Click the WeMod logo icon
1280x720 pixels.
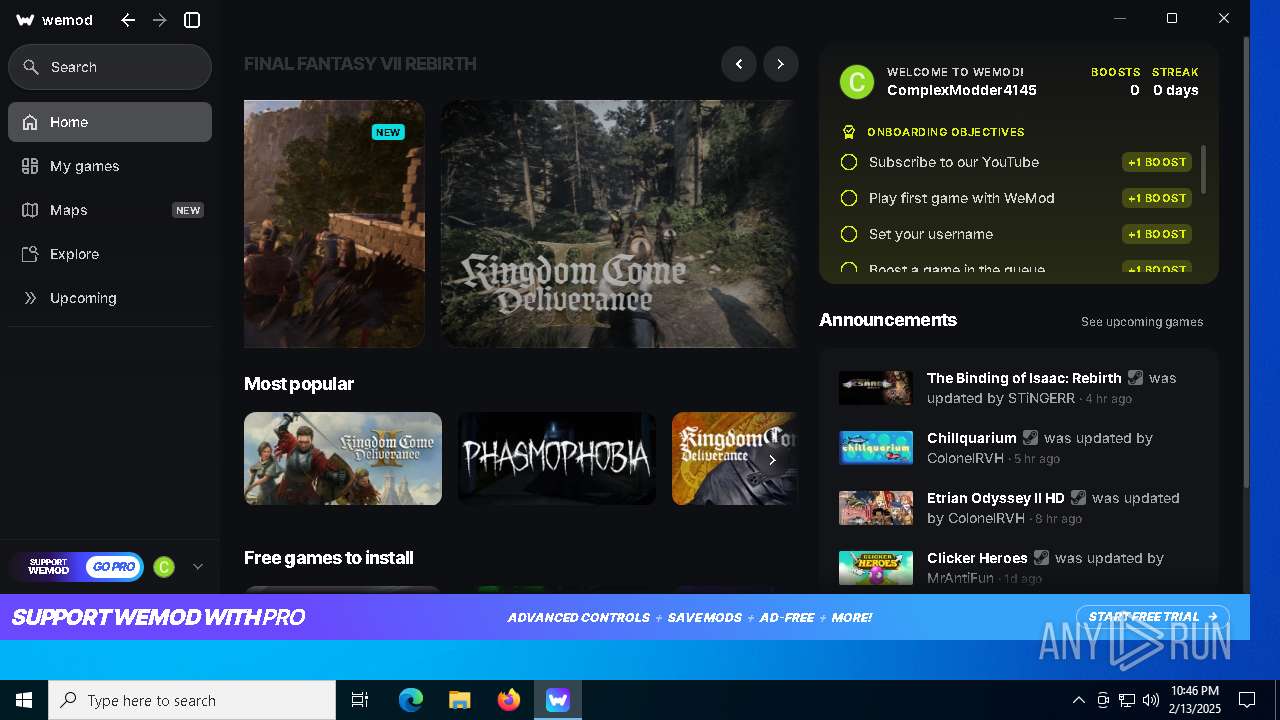pyautogui.click(x=25, y=20)
